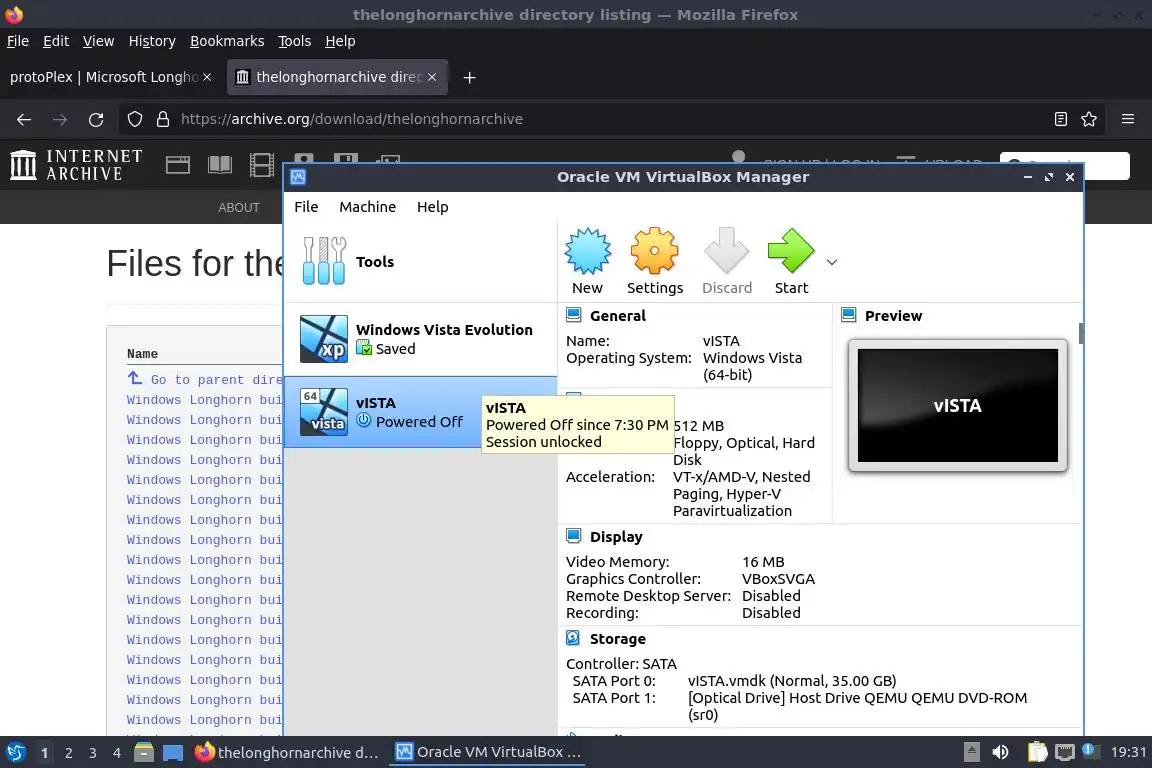The width and height of the screenshot is (1152, 768).
Task: Open Firefox View menu
Action: click(x=98, y=41)
